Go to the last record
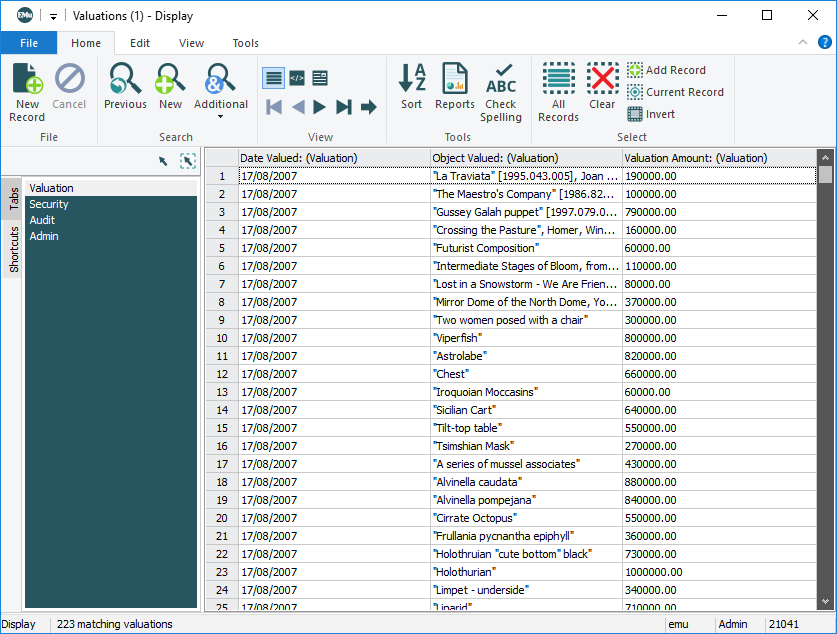Viewport: 837px width, 634px height. (x=344, y=107)
